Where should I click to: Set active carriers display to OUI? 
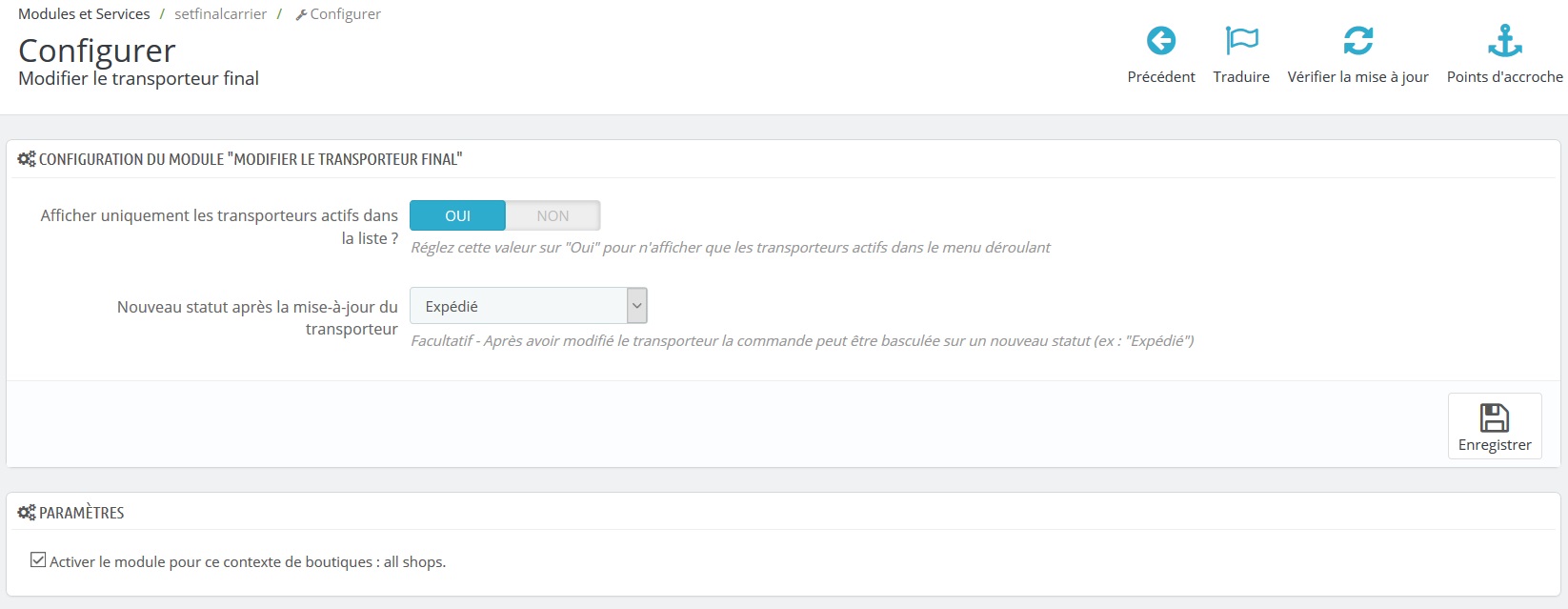pos(457,215)
